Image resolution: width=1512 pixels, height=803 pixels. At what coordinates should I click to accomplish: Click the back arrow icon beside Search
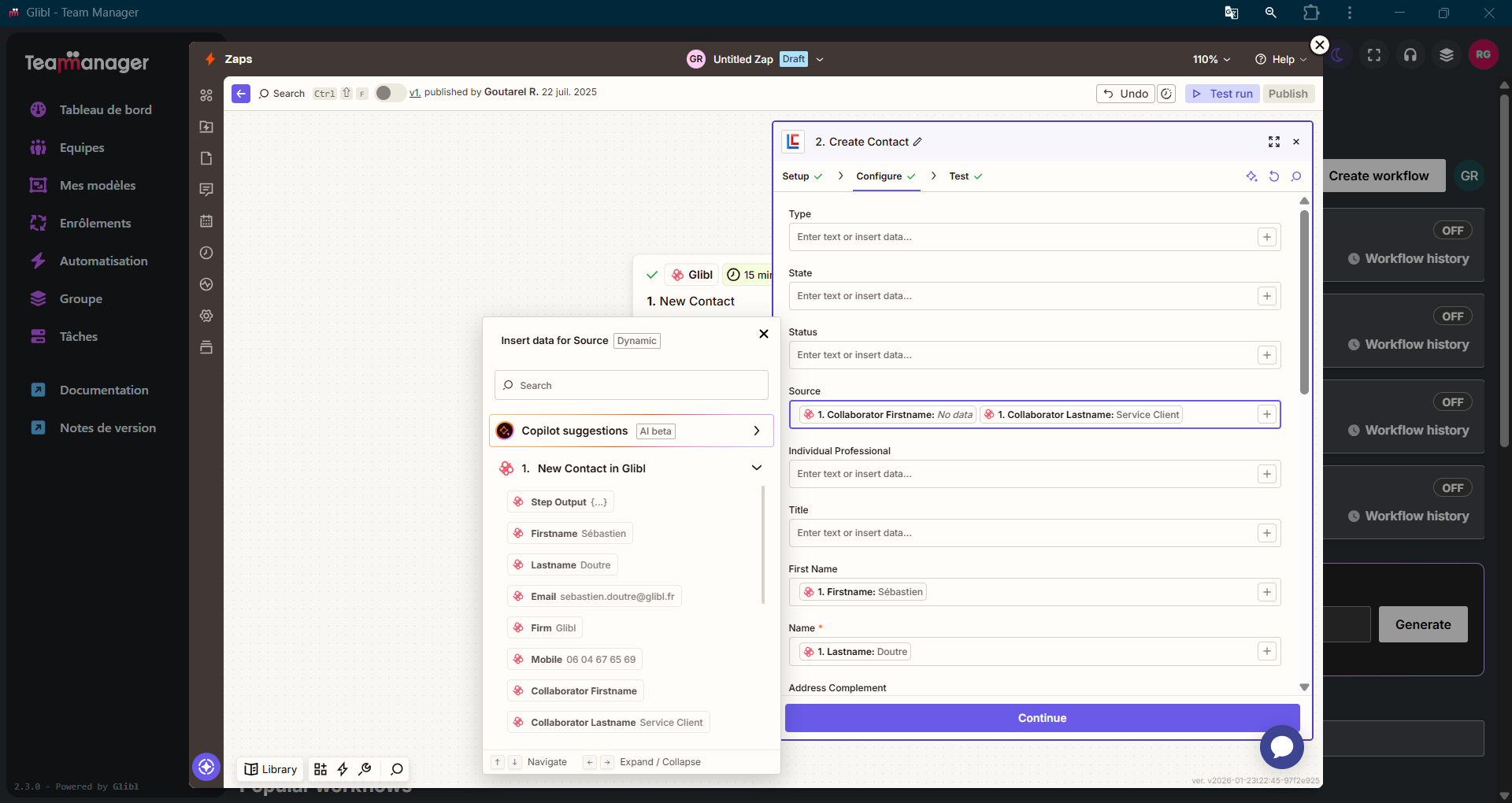(x=241, y=94)
